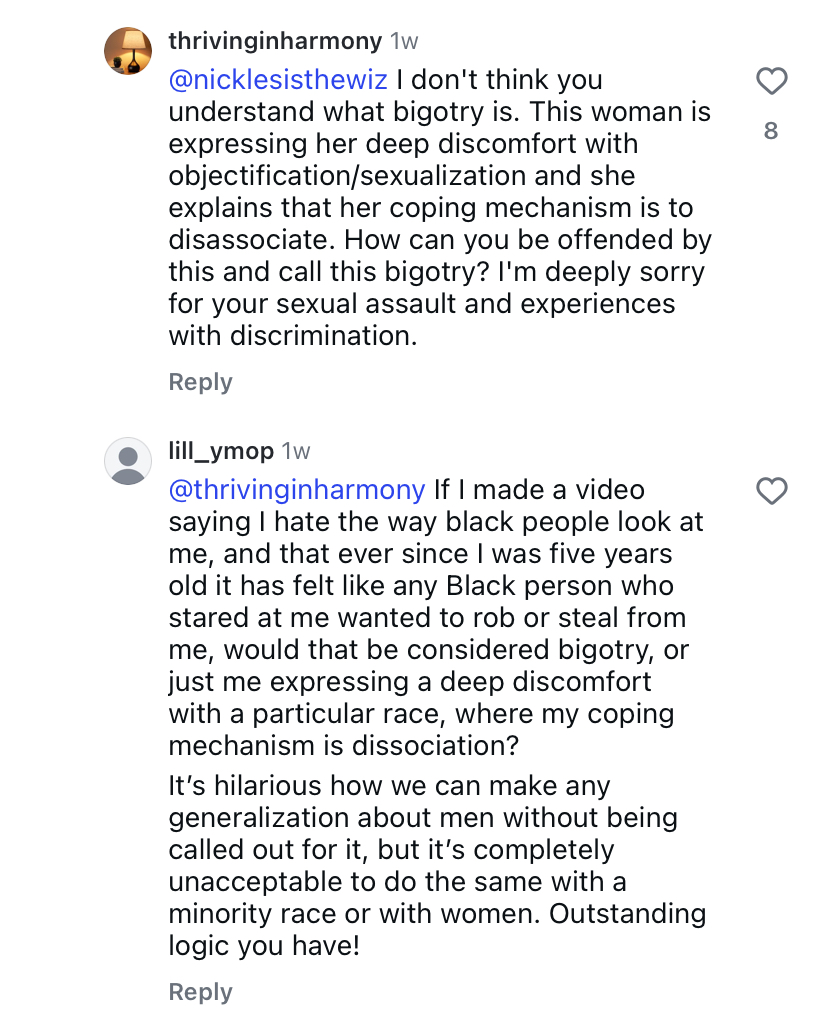Viewport: 828px width, 1032px height.
Task: Click the line "disassociate. How can you be offended by"
Action: pos(440,239)
